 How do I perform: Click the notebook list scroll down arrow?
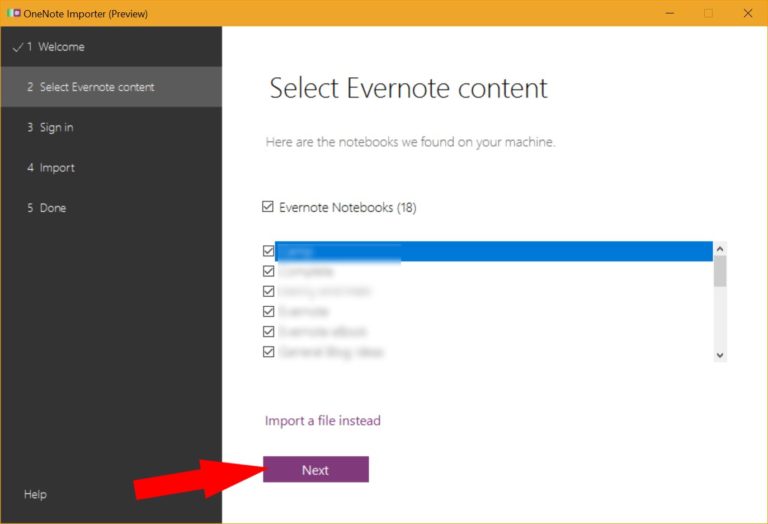click(x=720, y=355)
